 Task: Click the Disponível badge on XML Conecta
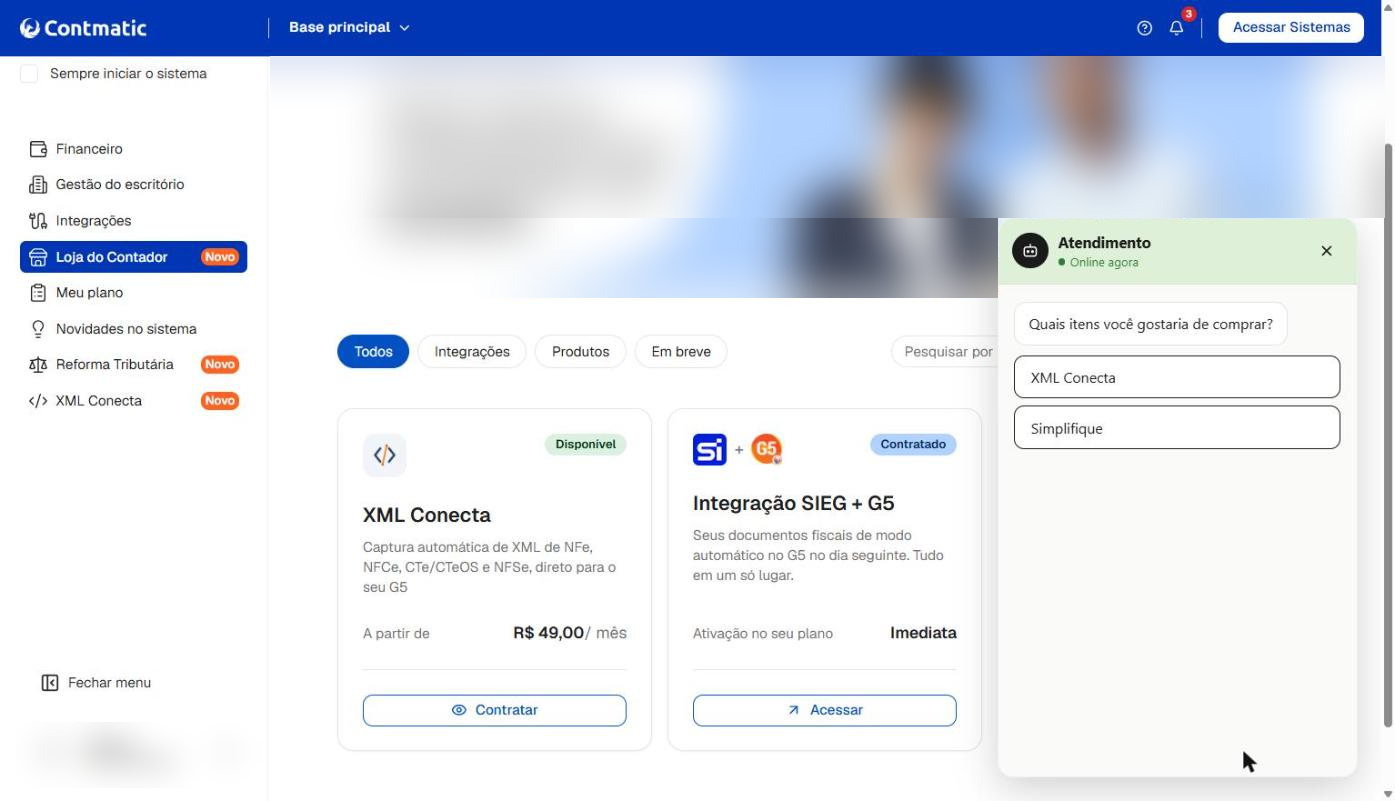pyautogui.click(x=585, y=444)
